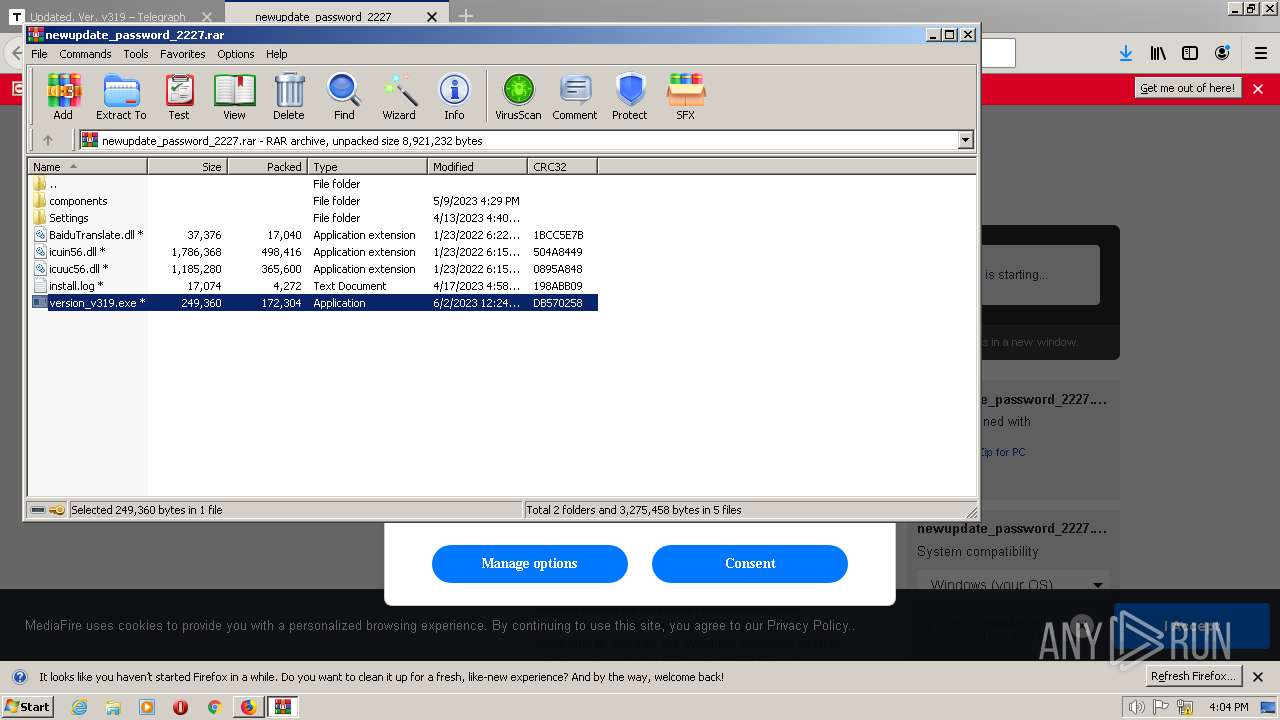Switch to the Telegraph browser tab
Image resolution: width=1280 pixels, height=720 pixels.
[108, 17]
